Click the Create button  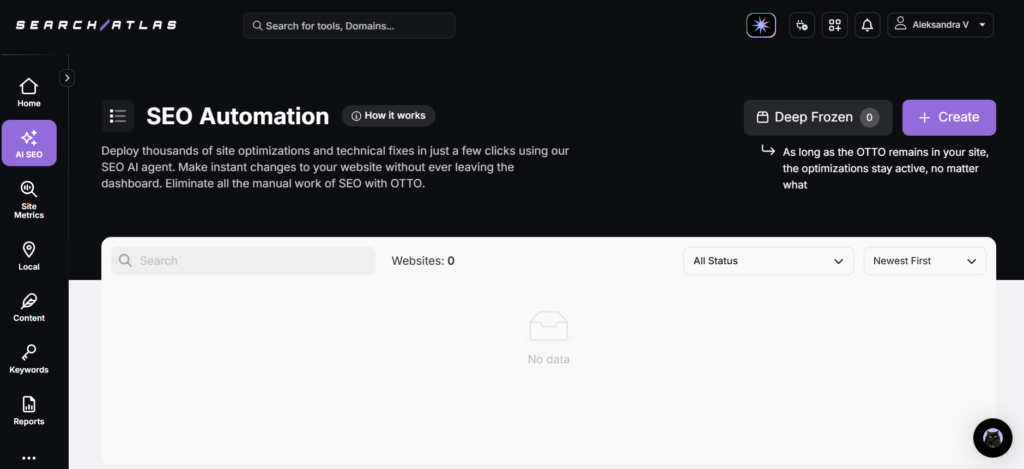point(949,118)
